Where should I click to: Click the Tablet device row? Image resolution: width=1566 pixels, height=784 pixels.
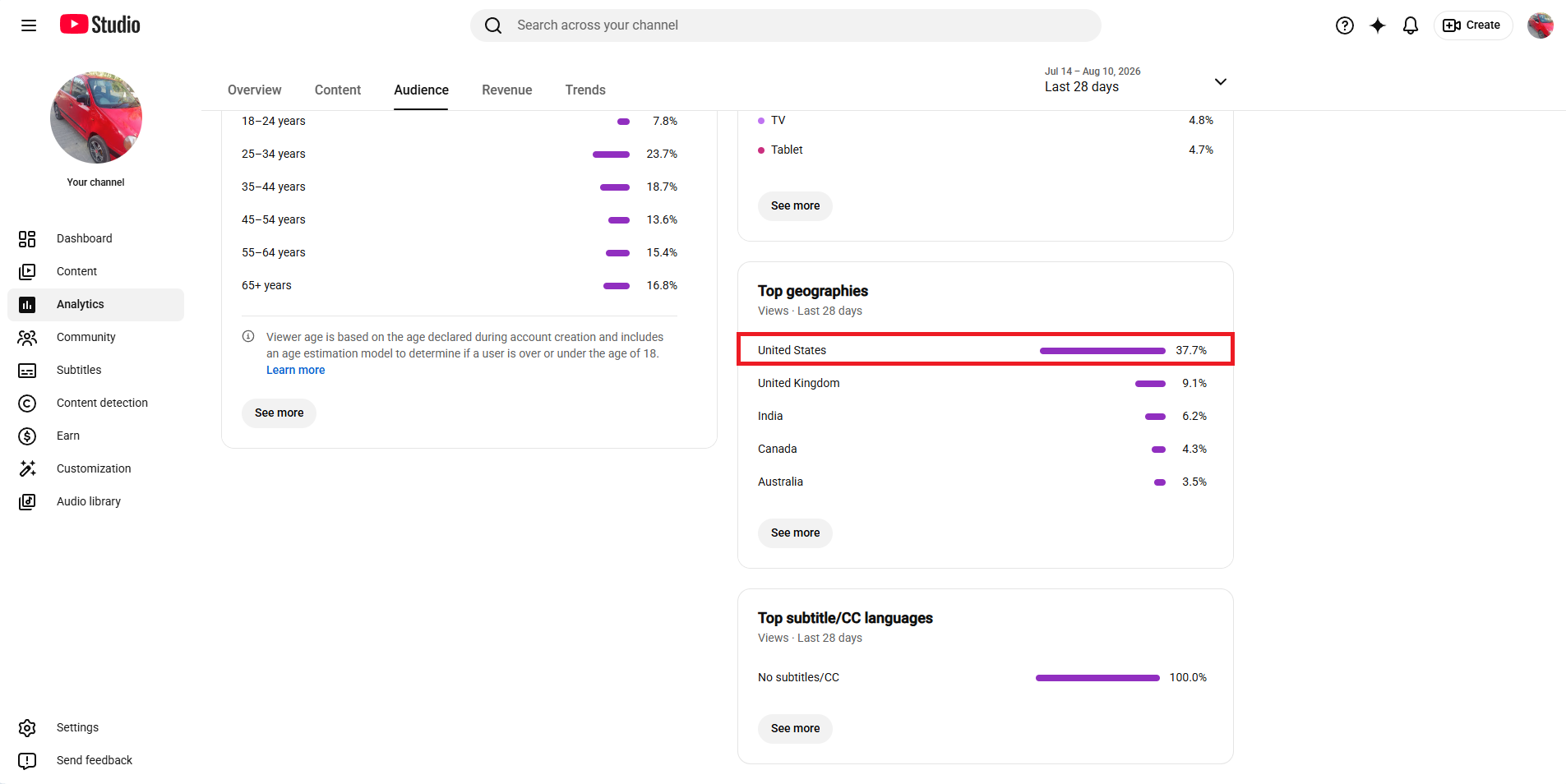click(x=986, y=150)
